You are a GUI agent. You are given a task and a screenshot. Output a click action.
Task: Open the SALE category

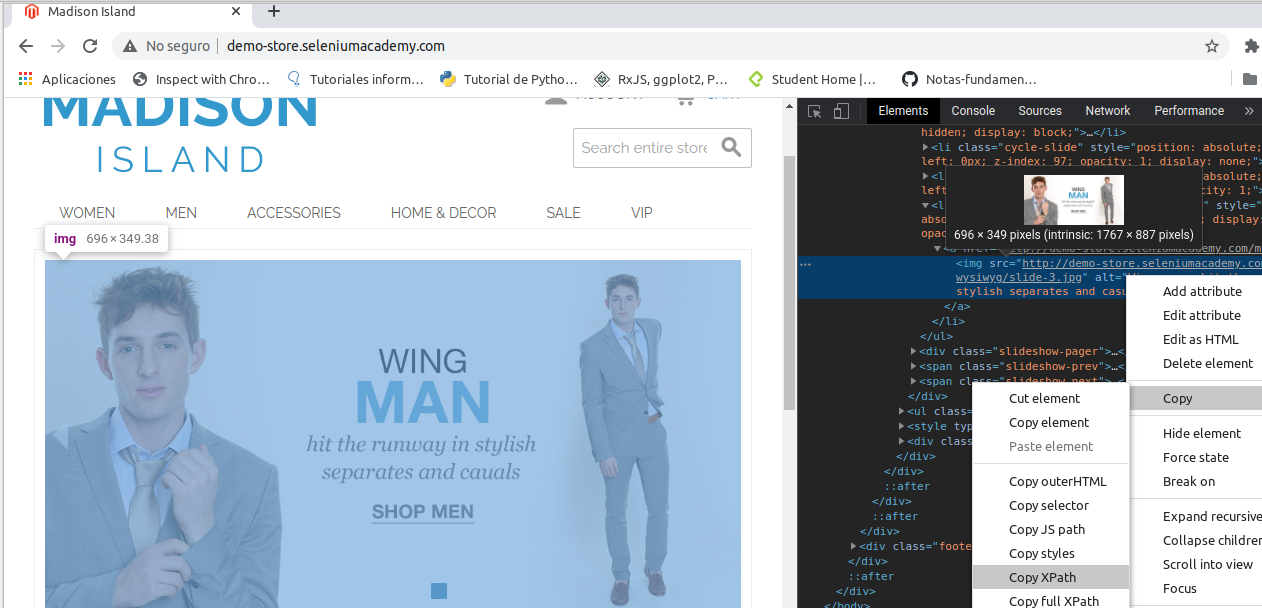pos(563,213)
